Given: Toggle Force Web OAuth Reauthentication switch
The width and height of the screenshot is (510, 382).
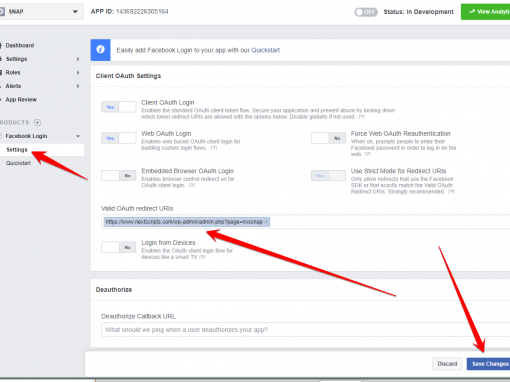Looking at the screenshot, I should click(328, 138).
